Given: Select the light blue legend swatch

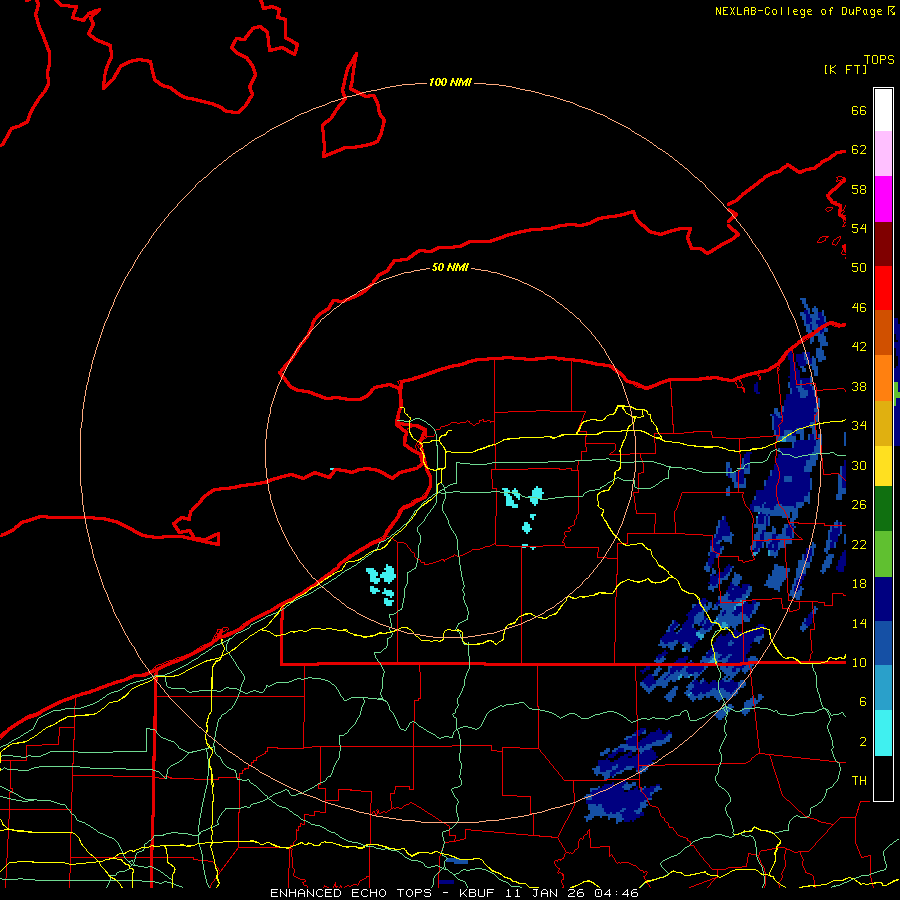Looking at the screenshot, I should pos(883,688).
